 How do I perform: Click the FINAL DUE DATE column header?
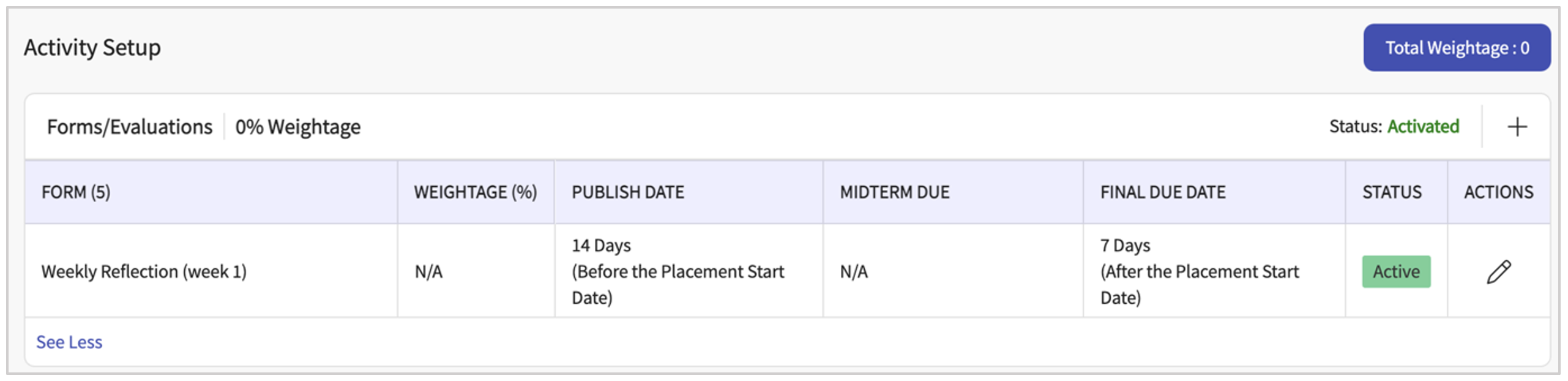pos(1163,192)
